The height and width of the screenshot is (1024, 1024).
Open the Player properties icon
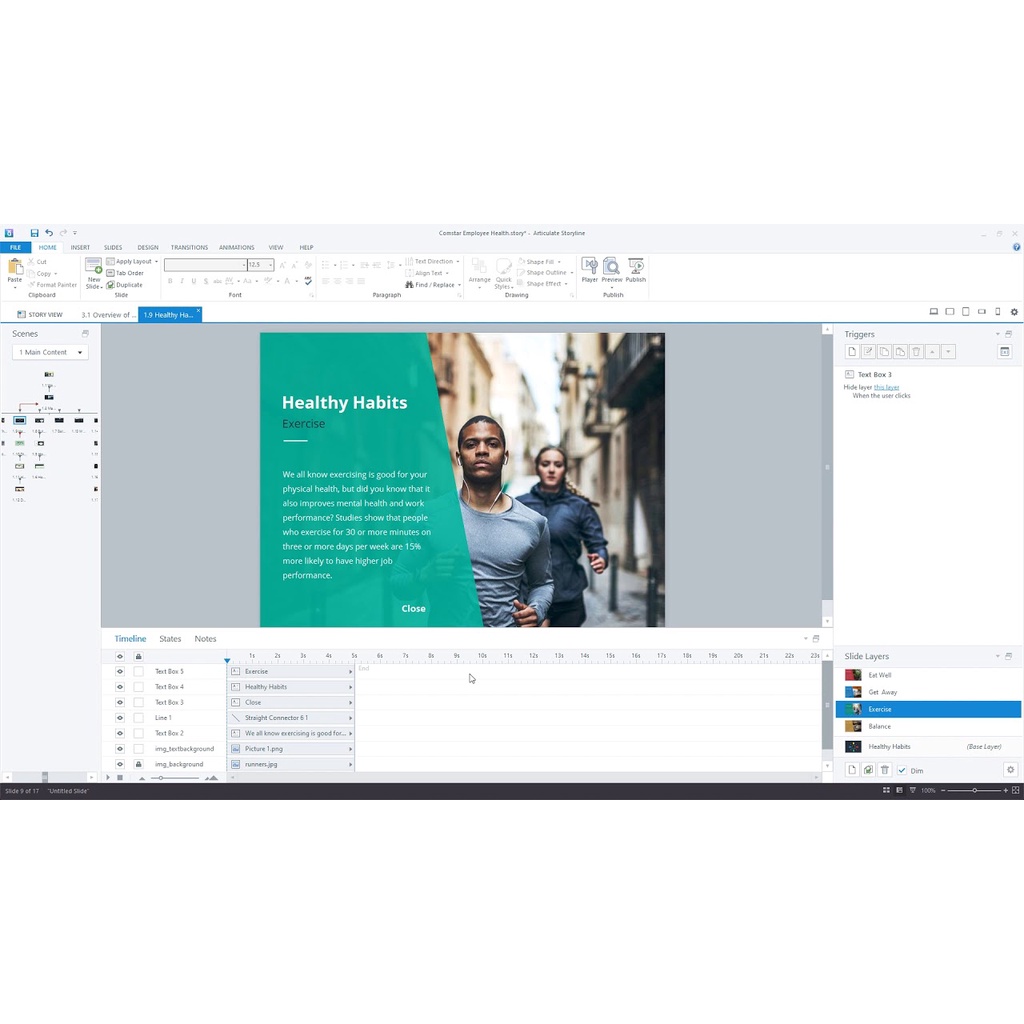(590, 267)
